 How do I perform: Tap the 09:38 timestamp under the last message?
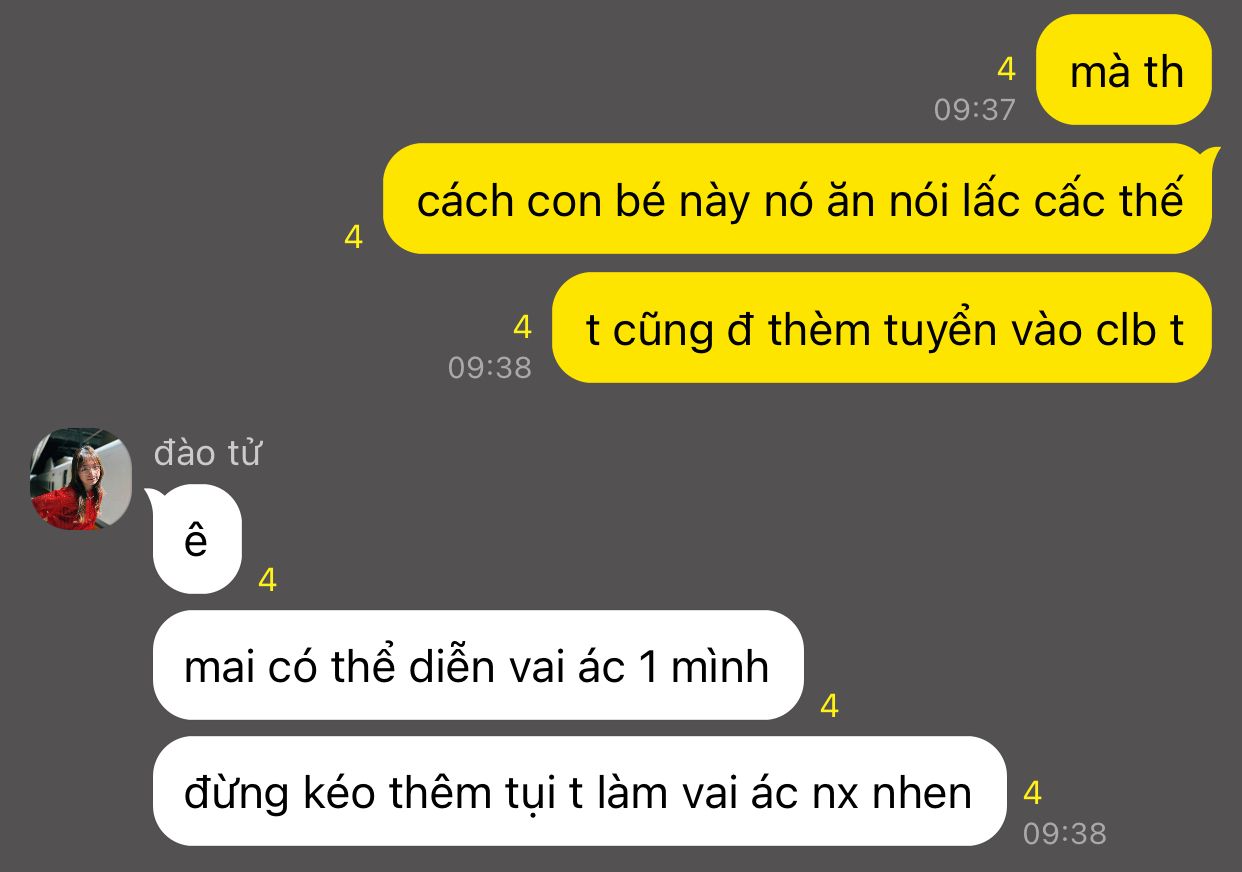coord(1065,833)
